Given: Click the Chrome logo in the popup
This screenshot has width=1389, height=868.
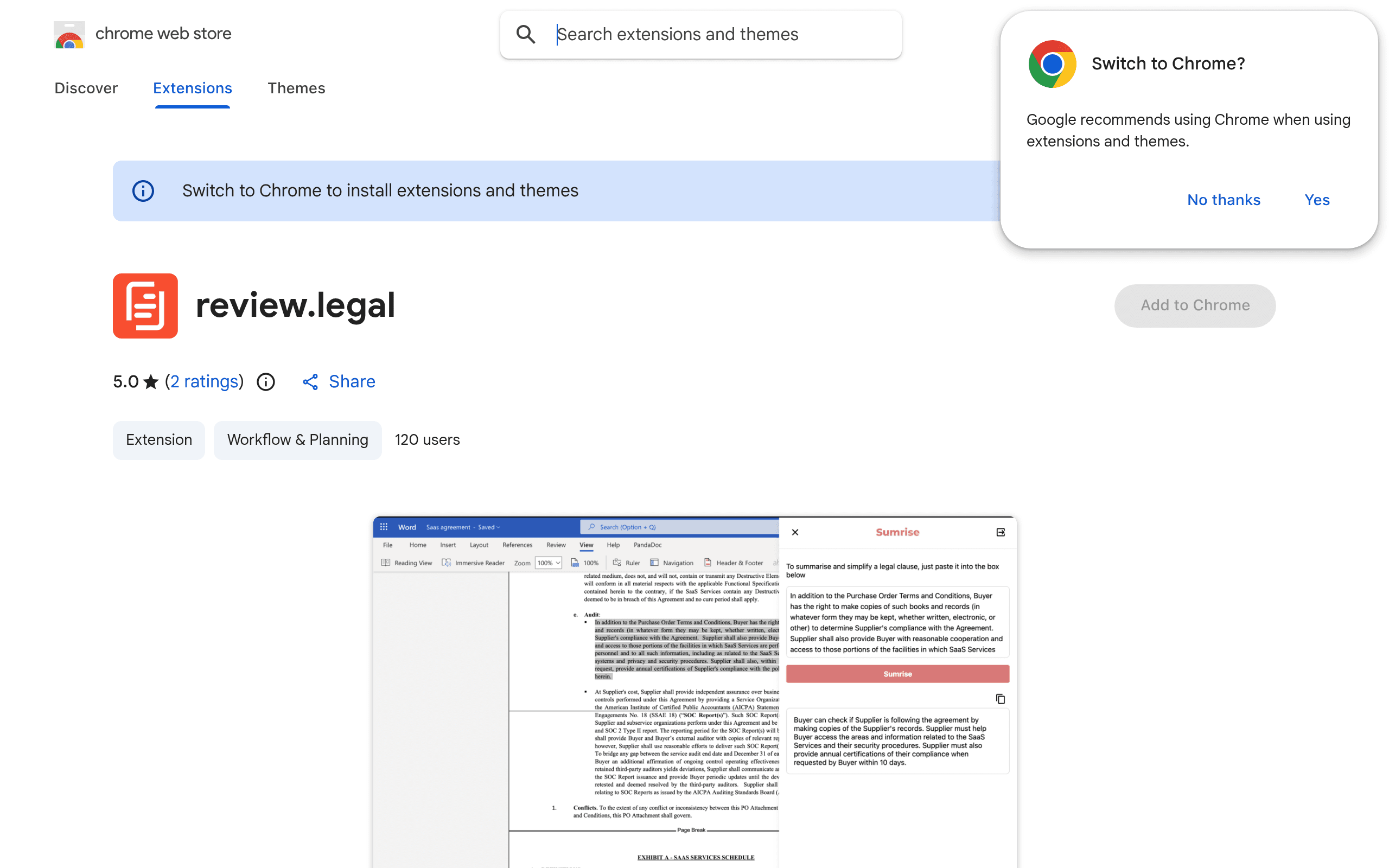Looking at the screenshot, I should pos(1052,63).
